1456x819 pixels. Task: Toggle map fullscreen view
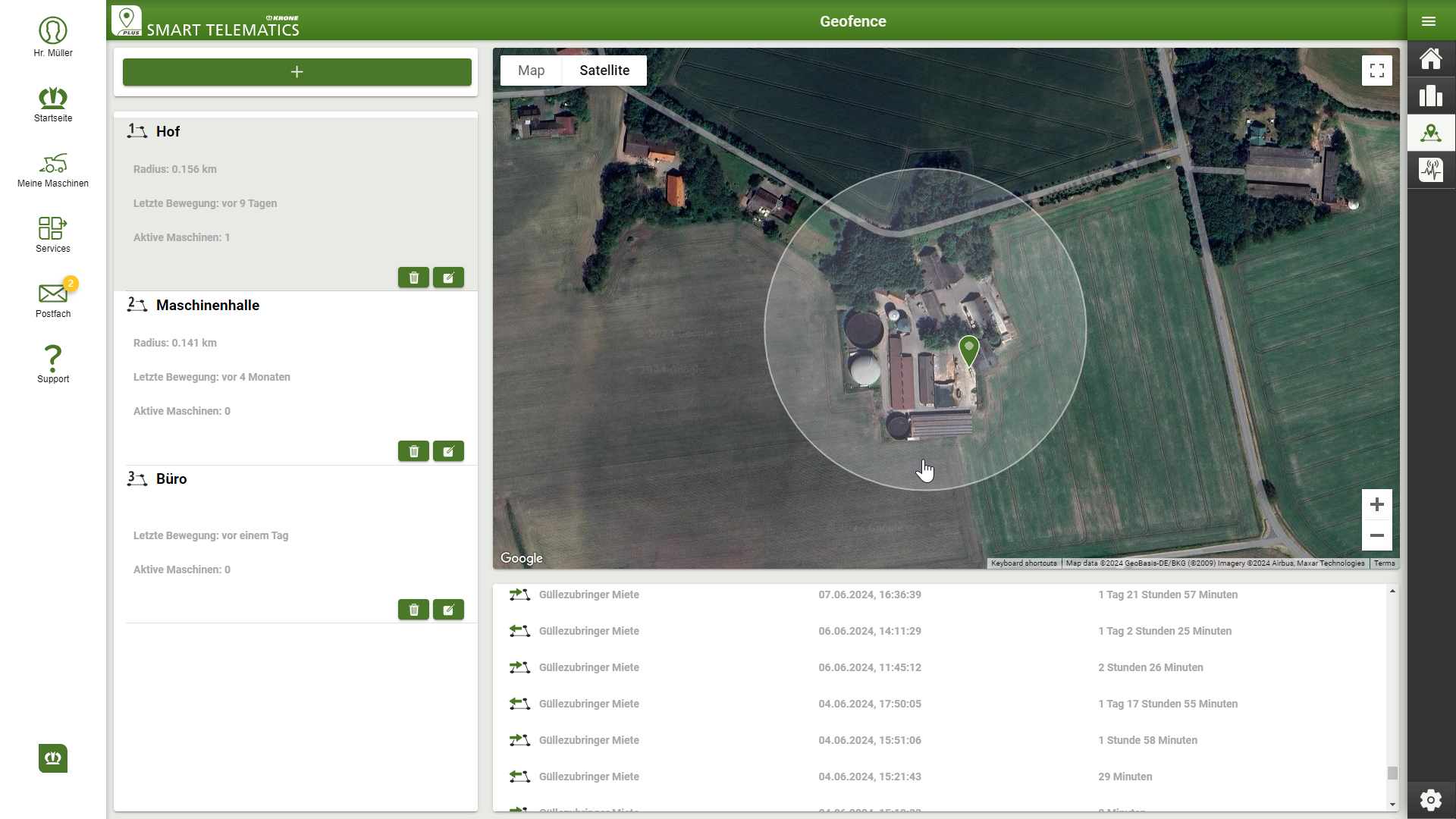point(1376,71)
